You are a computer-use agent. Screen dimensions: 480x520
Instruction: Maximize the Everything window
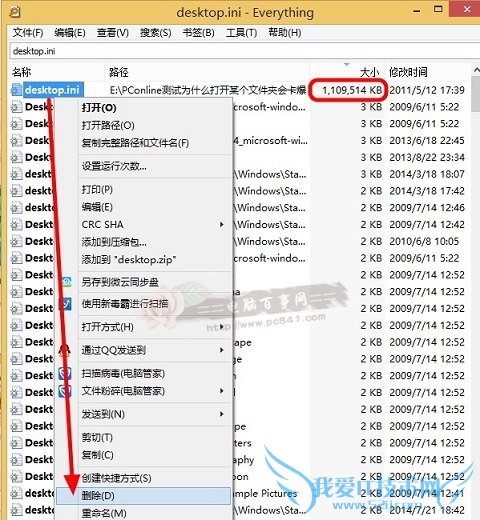(438, 10)
